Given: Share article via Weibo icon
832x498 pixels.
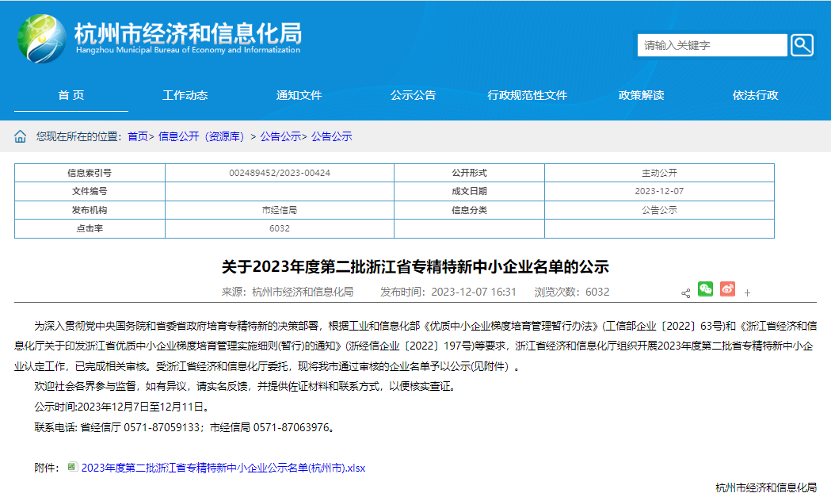Looking at the screenshot, I should (727, 289).
